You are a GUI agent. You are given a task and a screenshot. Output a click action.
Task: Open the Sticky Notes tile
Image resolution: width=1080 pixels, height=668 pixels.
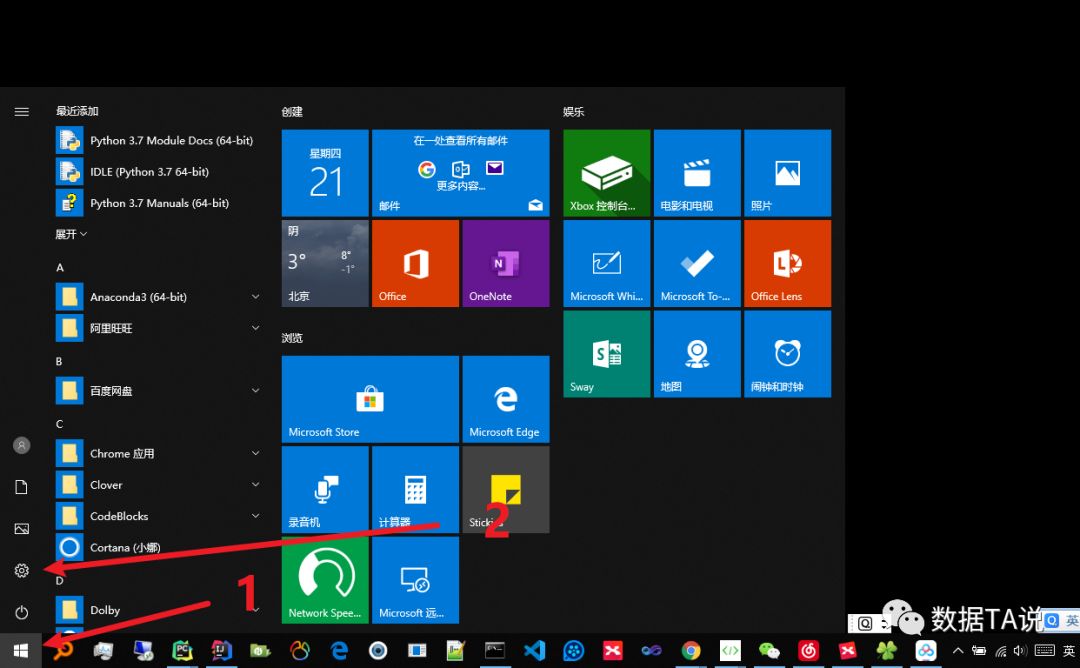click(506, 489)
